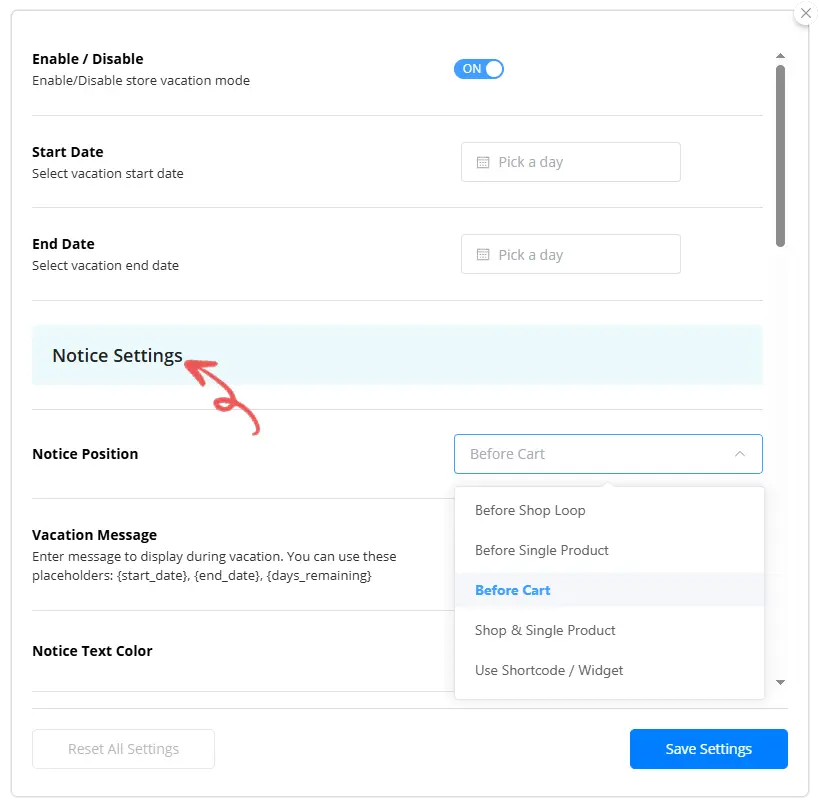Screen dimensions: 819x808
Task: Choose "Use Shortcode / Widget" option
Action: click(x=548, y=670)
